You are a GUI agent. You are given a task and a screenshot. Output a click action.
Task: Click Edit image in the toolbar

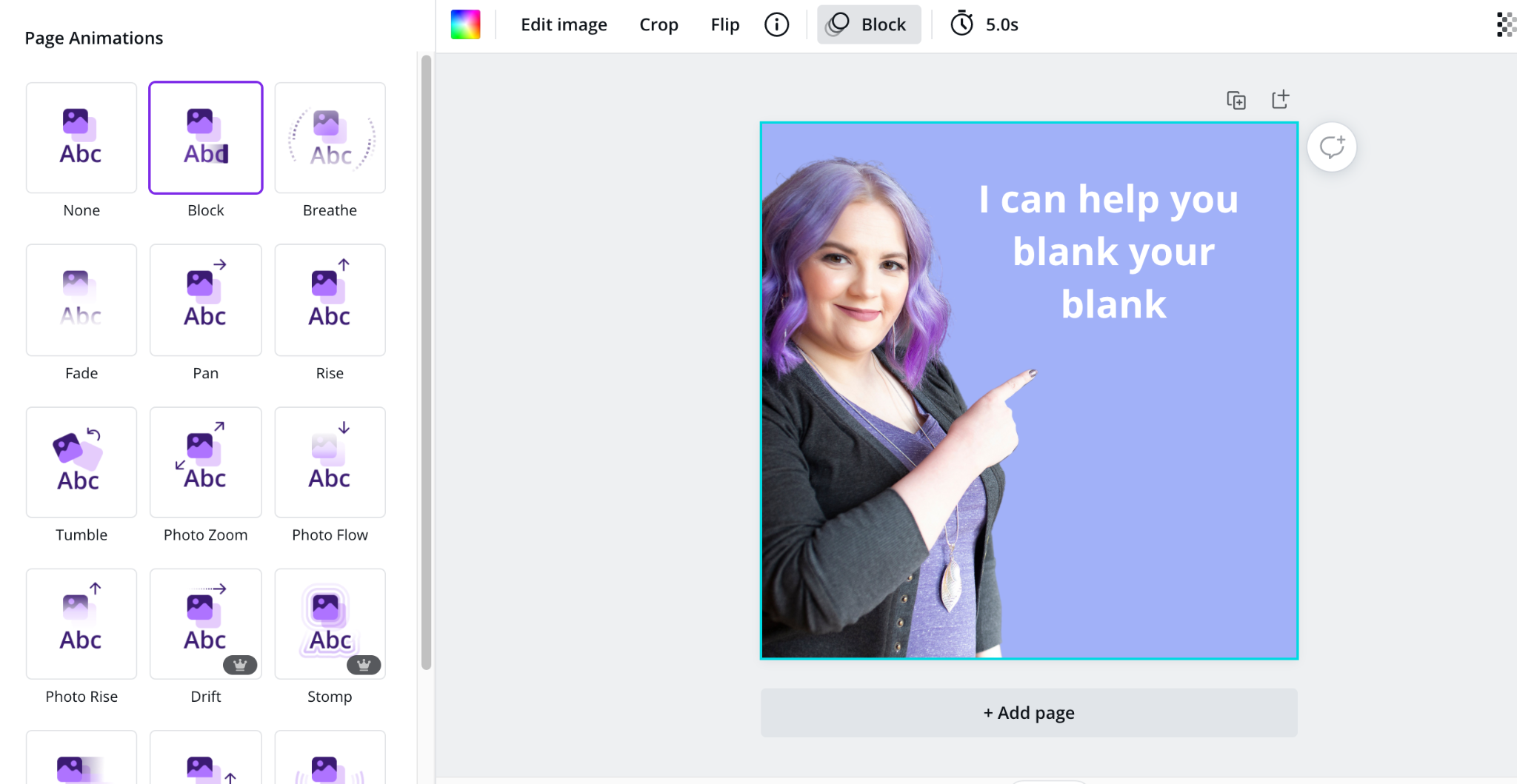[x=564, y=24]
